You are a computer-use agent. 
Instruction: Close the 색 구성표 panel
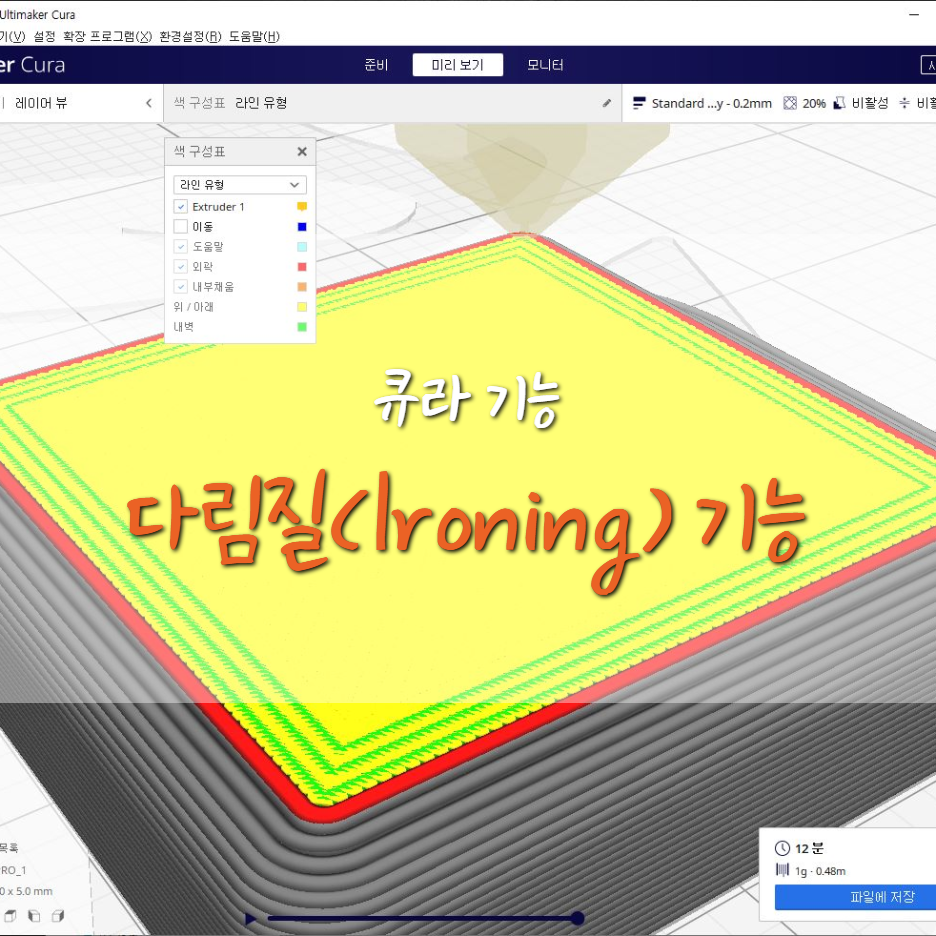[302, 152]
